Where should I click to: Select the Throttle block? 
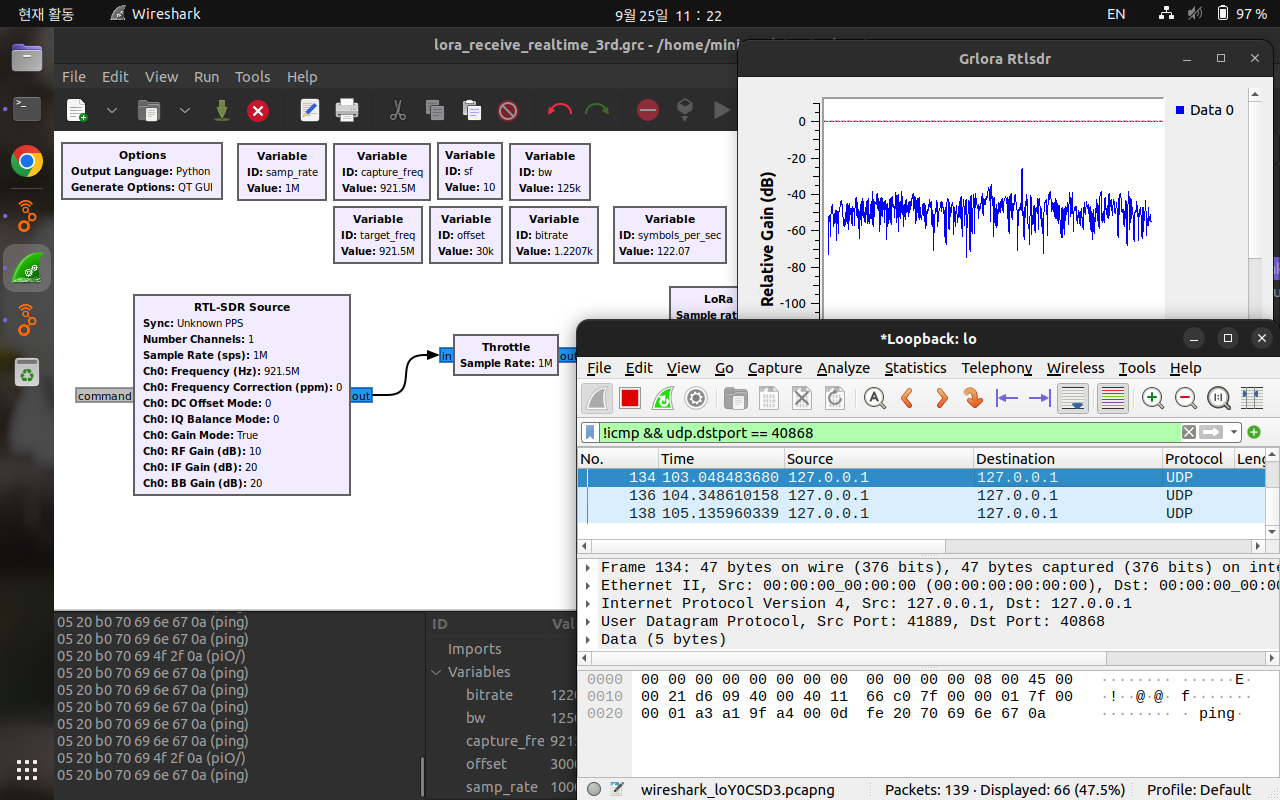(506, 355)
